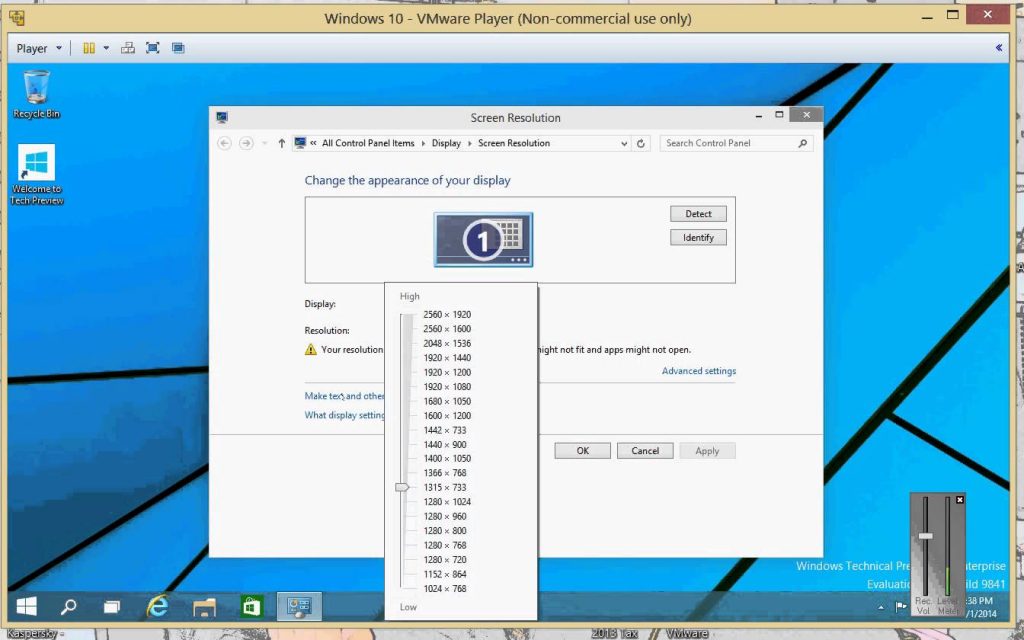Choose 1280 × 720 resolution

pyautogui.click(x=445, y=560)
